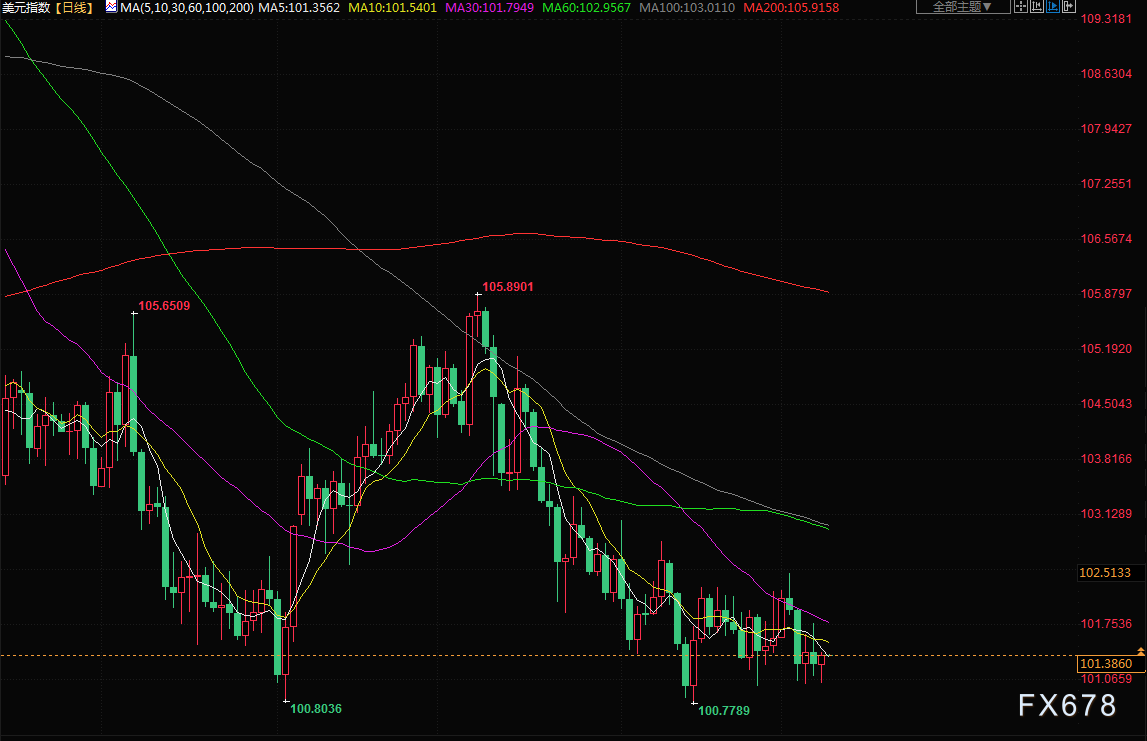Click the current price tag 101.3860
The image size is (1147, 741).
[1105, 663]
